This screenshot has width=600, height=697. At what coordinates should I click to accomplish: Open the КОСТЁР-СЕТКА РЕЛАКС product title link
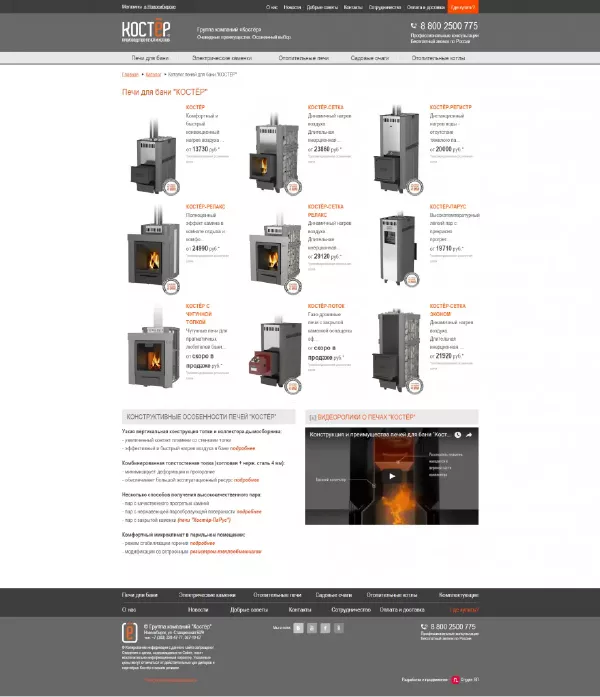point(325,211)
